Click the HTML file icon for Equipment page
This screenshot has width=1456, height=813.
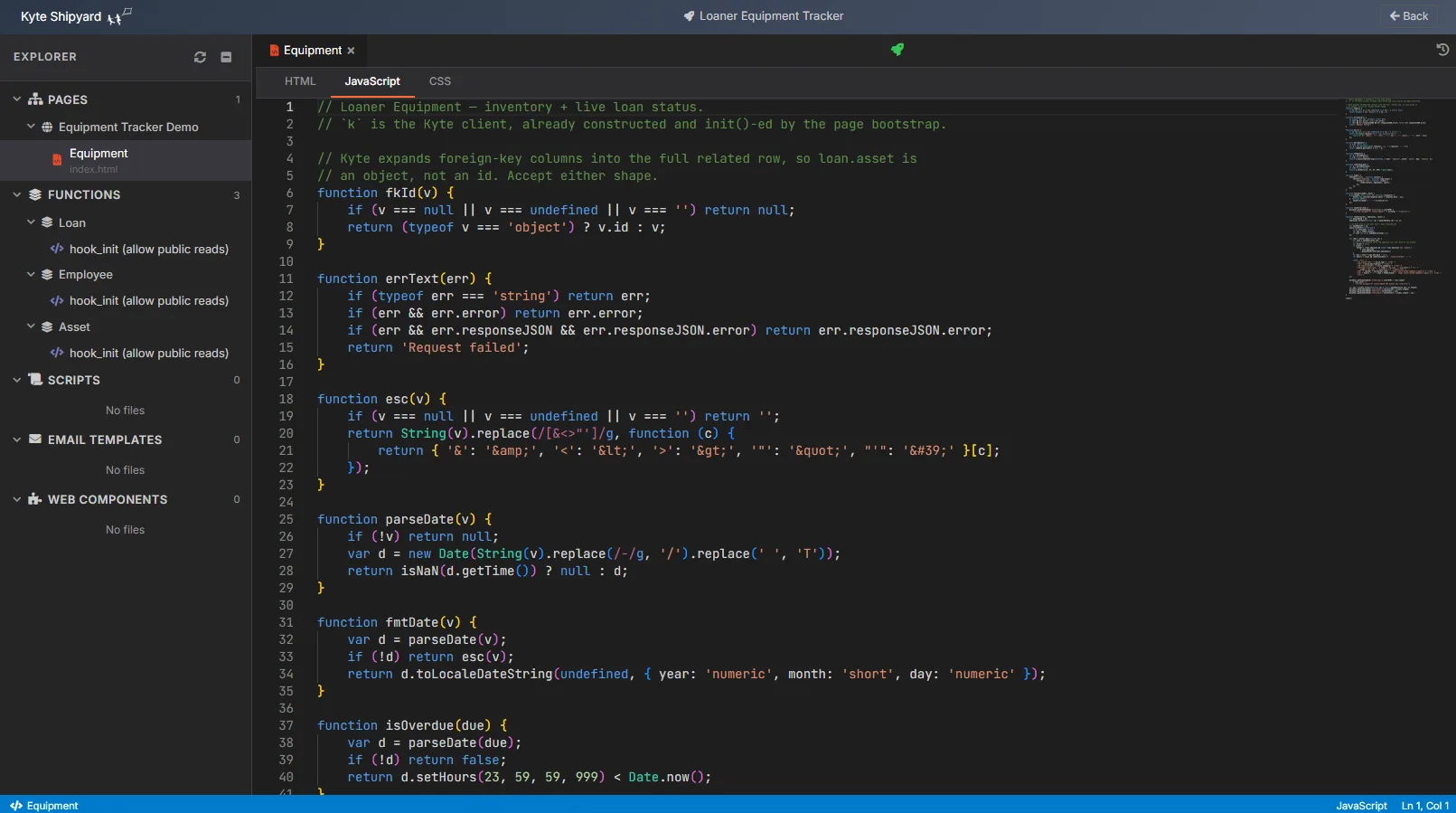[57, 160]
